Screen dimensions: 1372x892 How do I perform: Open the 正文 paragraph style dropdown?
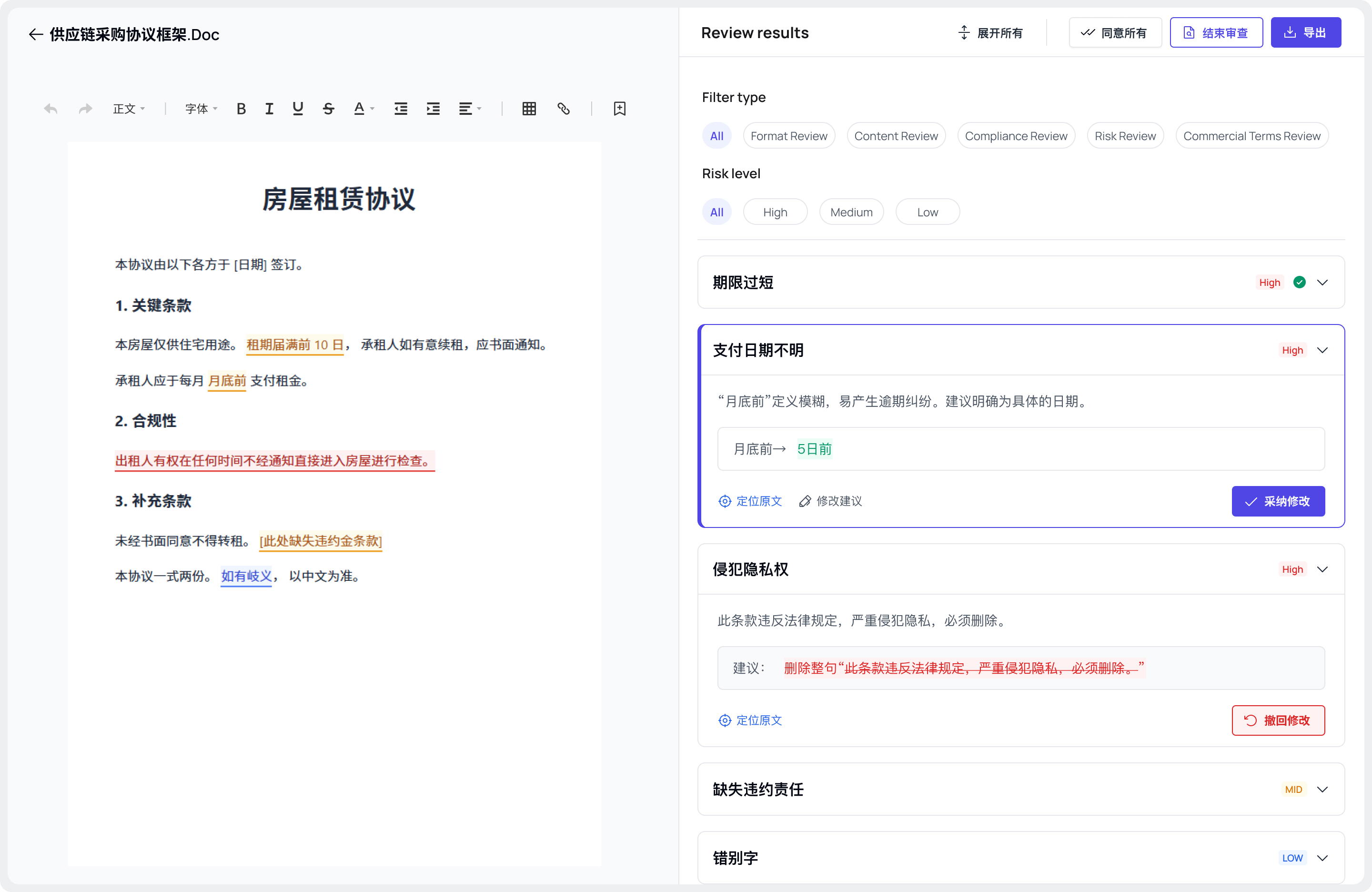129,108
